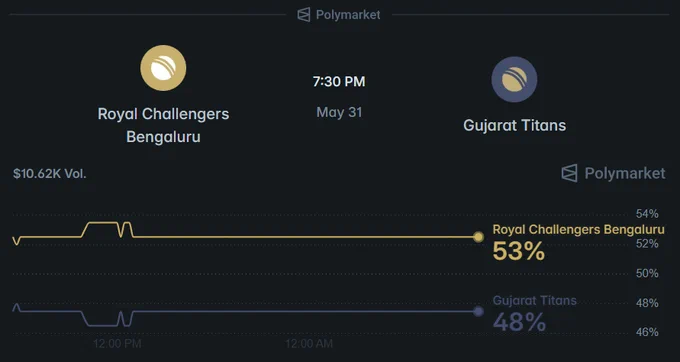Click the 50% gridline label on the chart
This screenshot has width=680, height=362.
click(x=647, y=273)
